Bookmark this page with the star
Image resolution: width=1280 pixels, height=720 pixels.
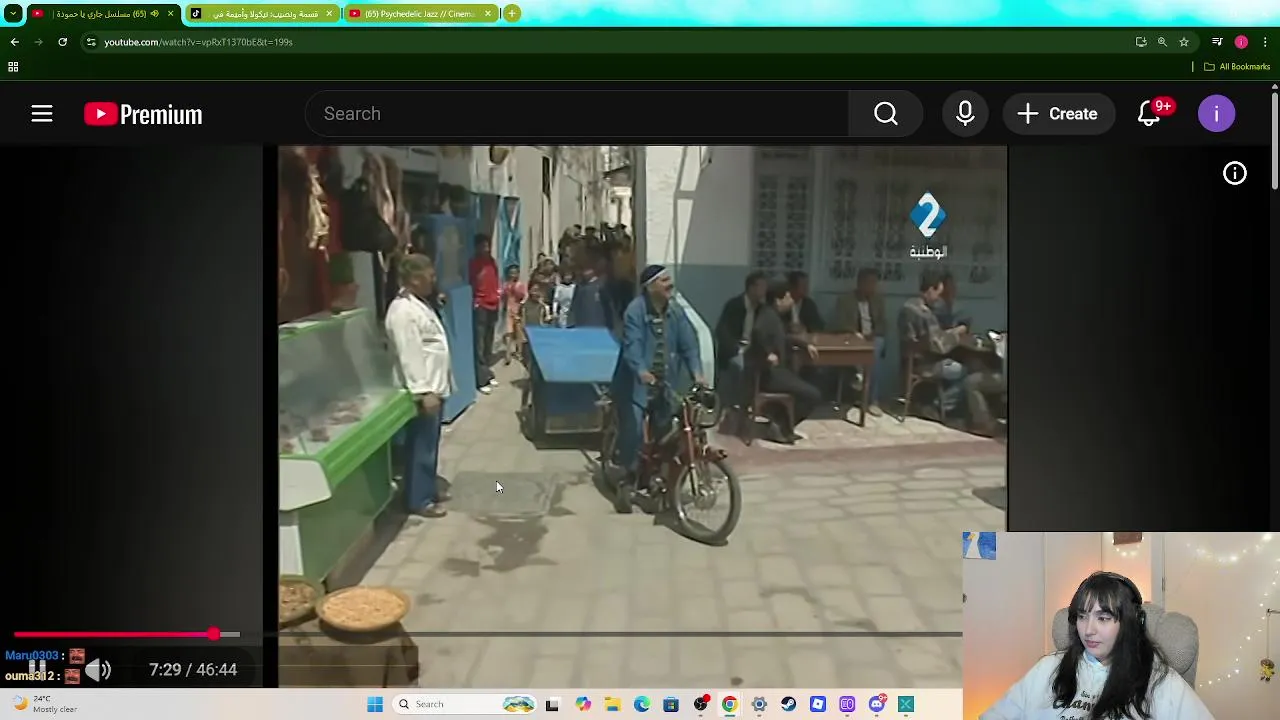pos(1184,42)
